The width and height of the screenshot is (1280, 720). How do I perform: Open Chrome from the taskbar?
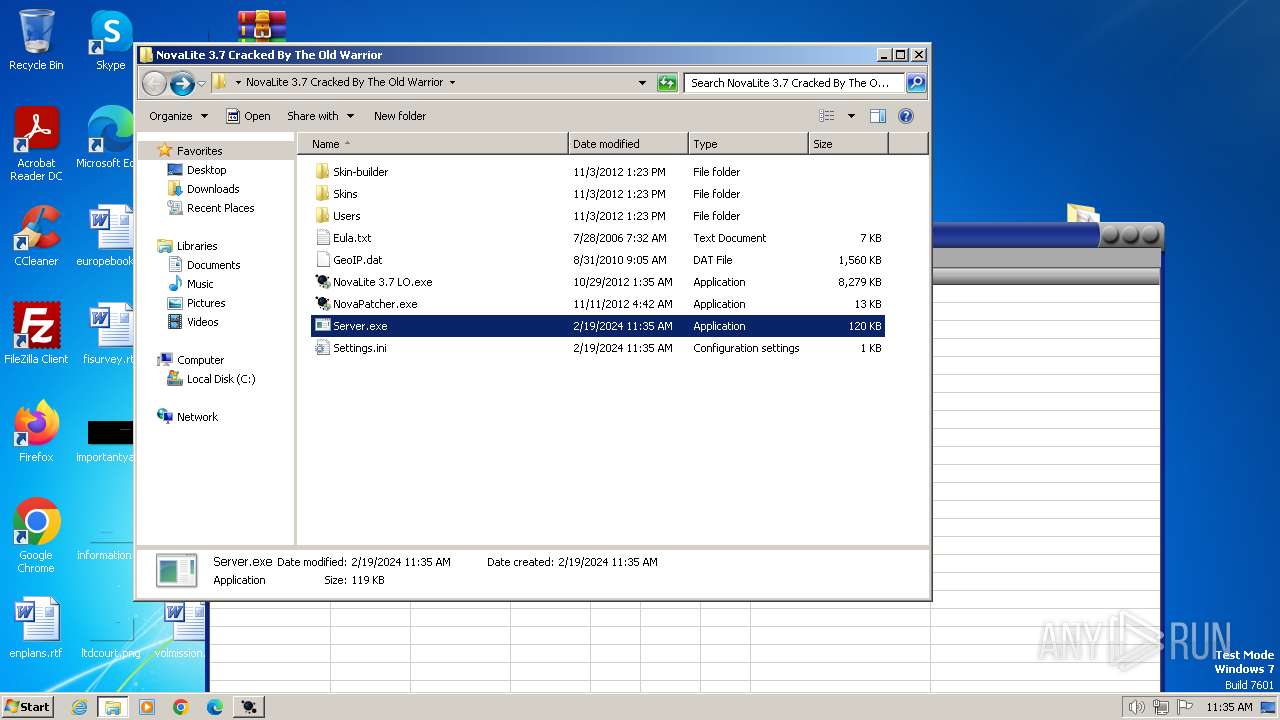tap(181, 707)
